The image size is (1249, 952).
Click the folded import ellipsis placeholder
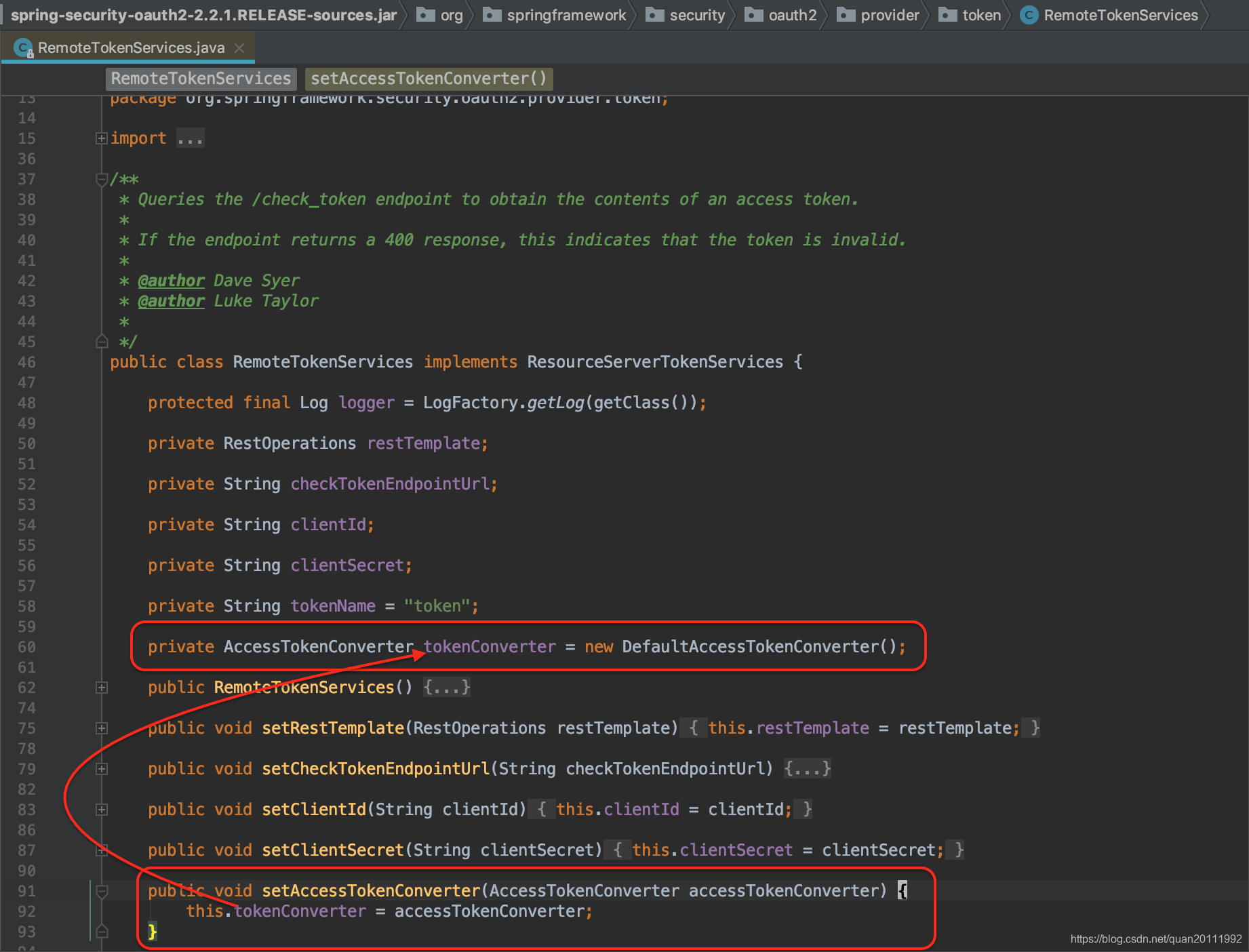click(190, 138)
